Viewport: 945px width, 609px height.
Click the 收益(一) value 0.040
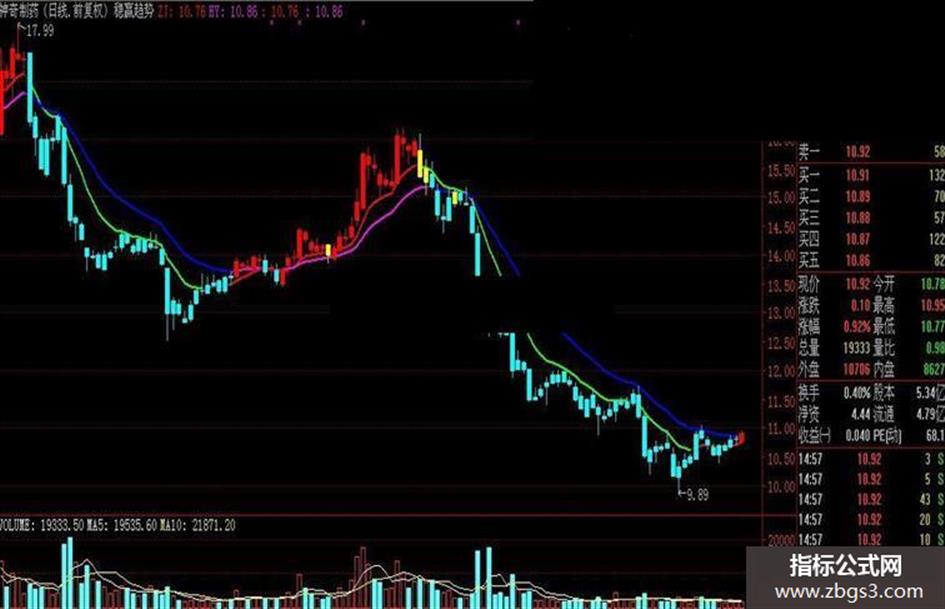pos(858,435)
